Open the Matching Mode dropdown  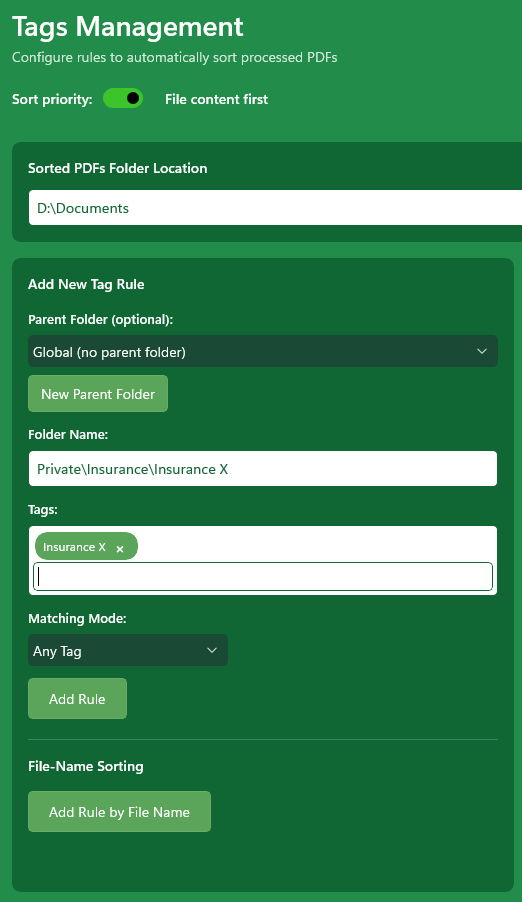pos(128,650)
